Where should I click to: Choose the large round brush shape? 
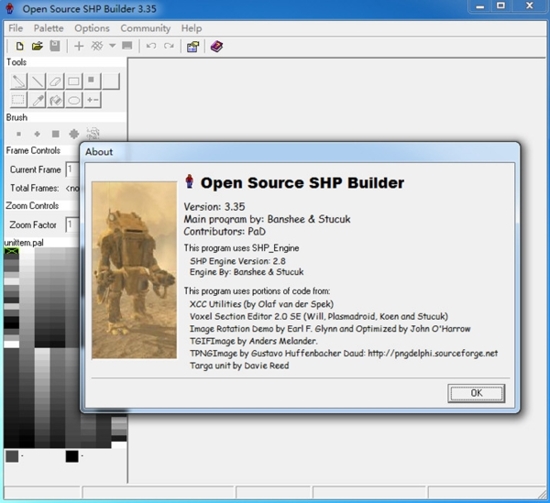tap(74, 134)
